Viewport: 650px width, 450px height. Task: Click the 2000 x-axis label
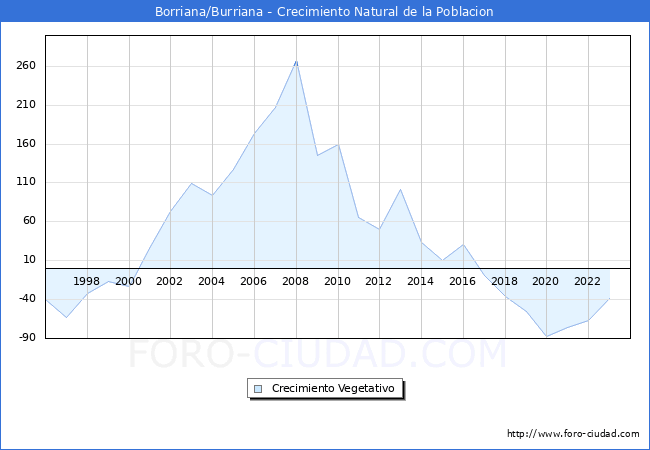[x=128, y=281]
